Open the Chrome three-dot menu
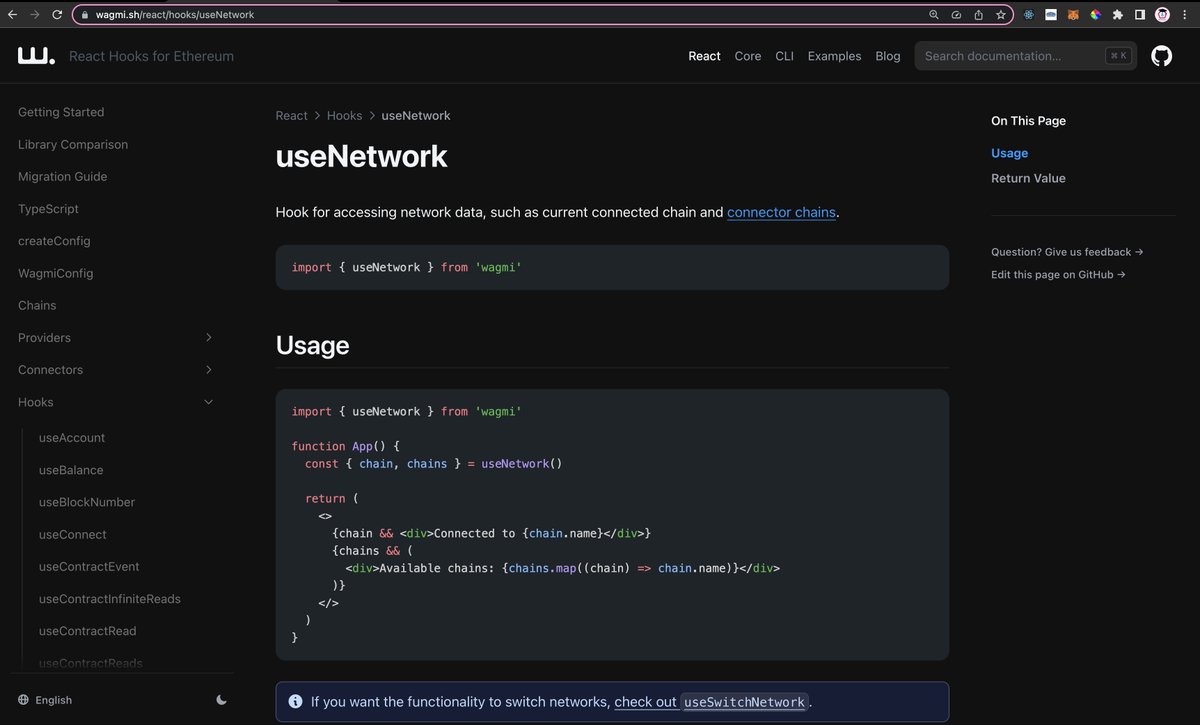This screenshot has height=725, width=1200. tap(1185, 15)
